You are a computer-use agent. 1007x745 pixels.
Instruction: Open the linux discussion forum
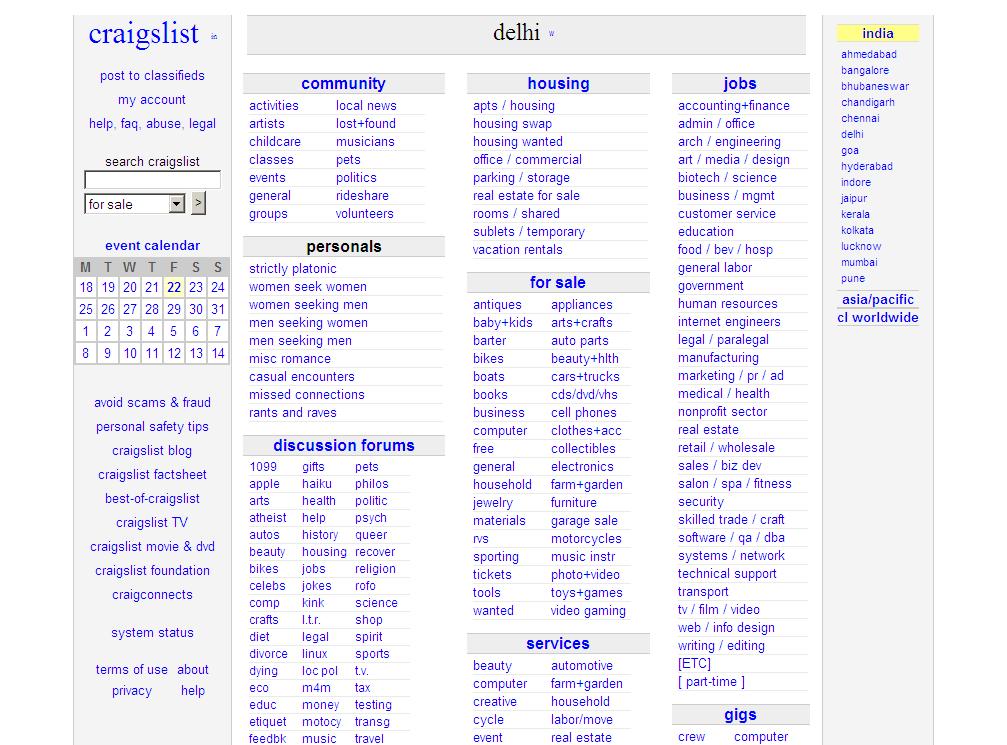tap(314, 653)
